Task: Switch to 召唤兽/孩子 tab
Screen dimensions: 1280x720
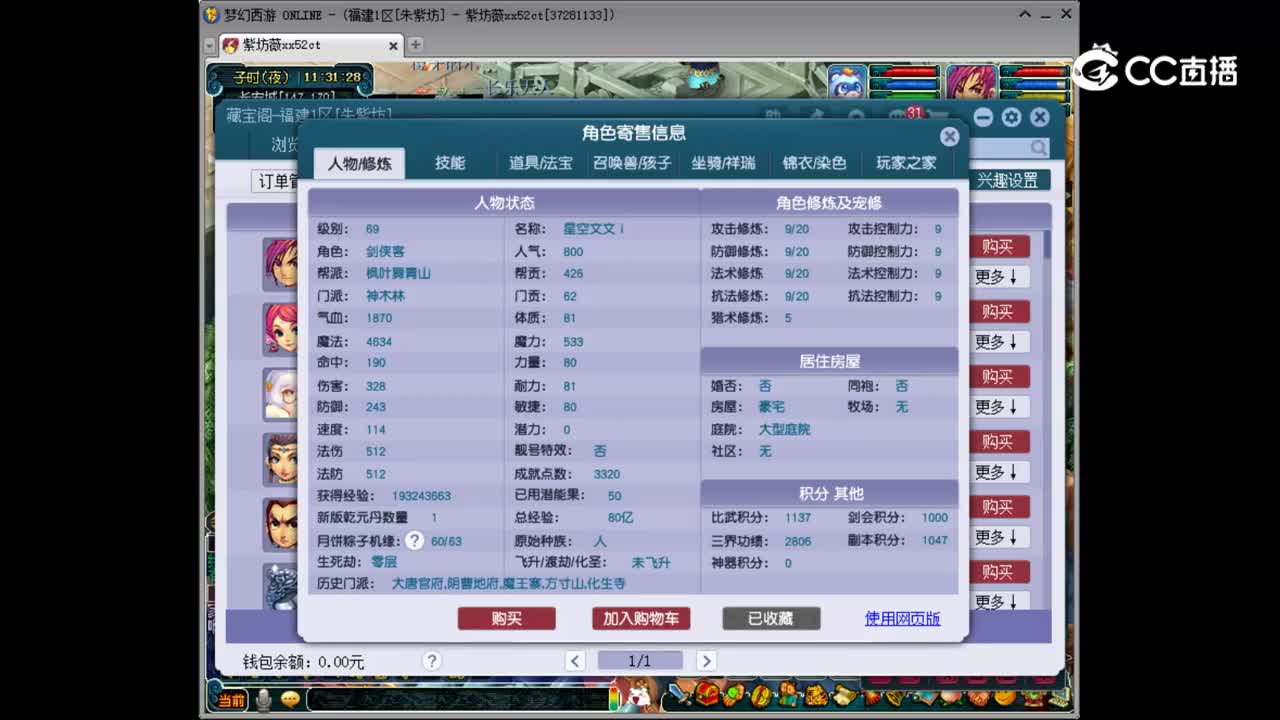Action: [x=632, y=163]
